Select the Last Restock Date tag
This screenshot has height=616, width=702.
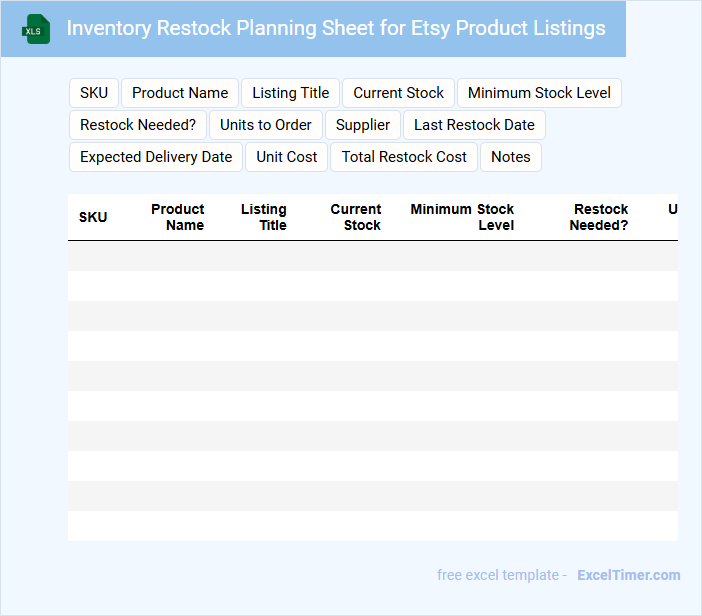[474, 125]
